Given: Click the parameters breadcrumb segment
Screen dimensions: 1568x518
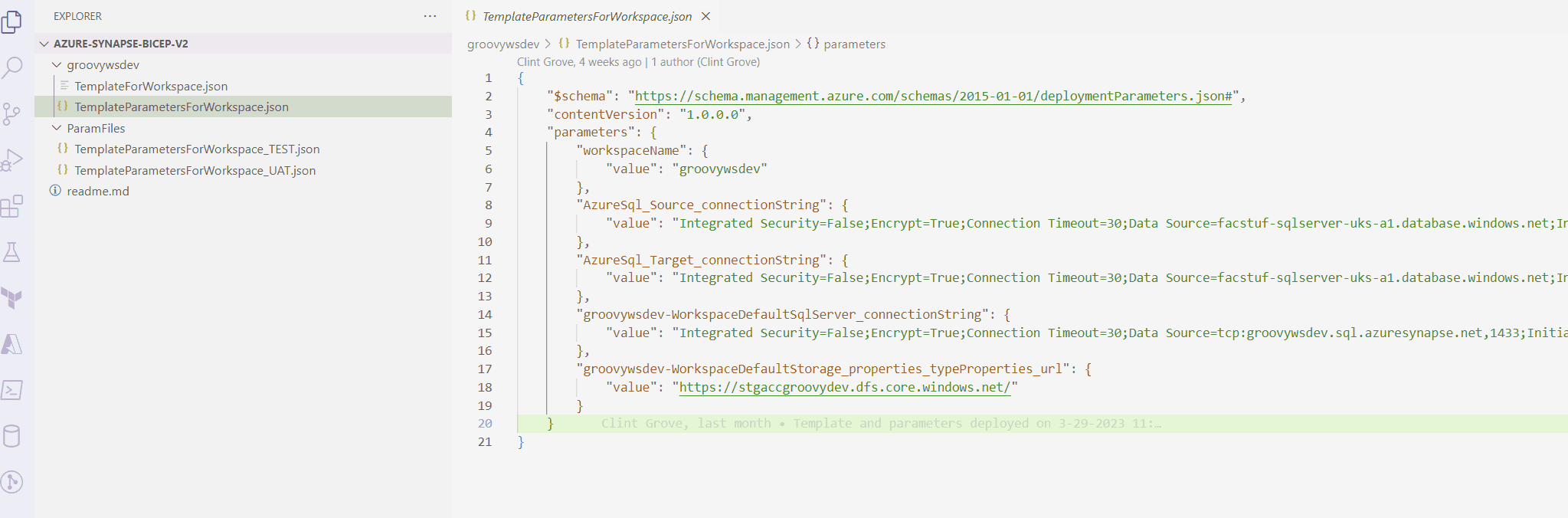Looking at the screenshot, I should pyautogui.click(x=853, y=44).
